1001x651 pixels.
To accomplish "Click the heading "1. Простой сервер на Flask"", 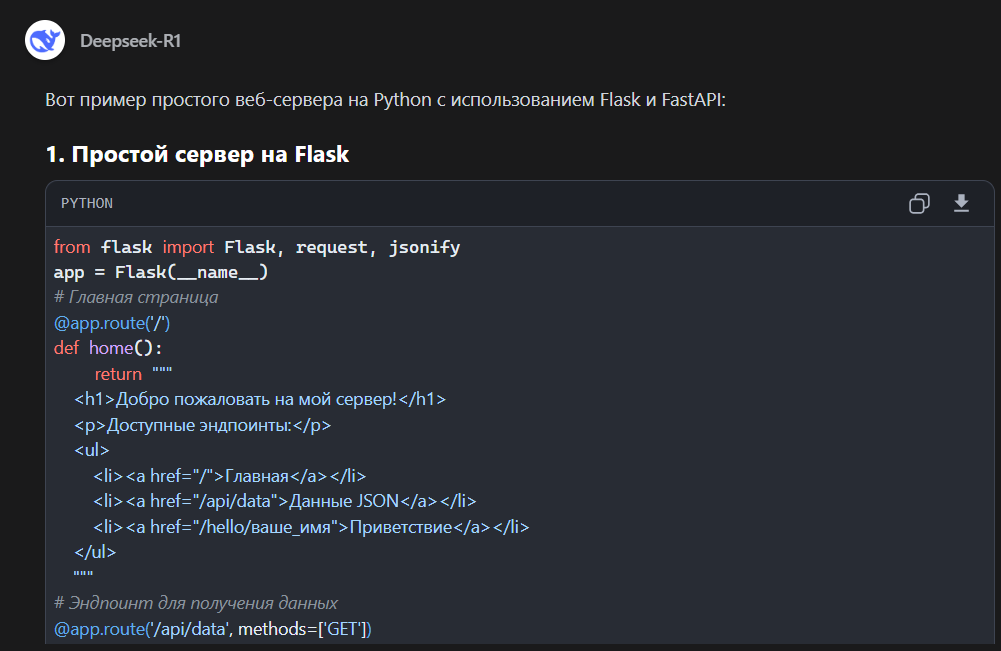I will [x=197, y=154].
